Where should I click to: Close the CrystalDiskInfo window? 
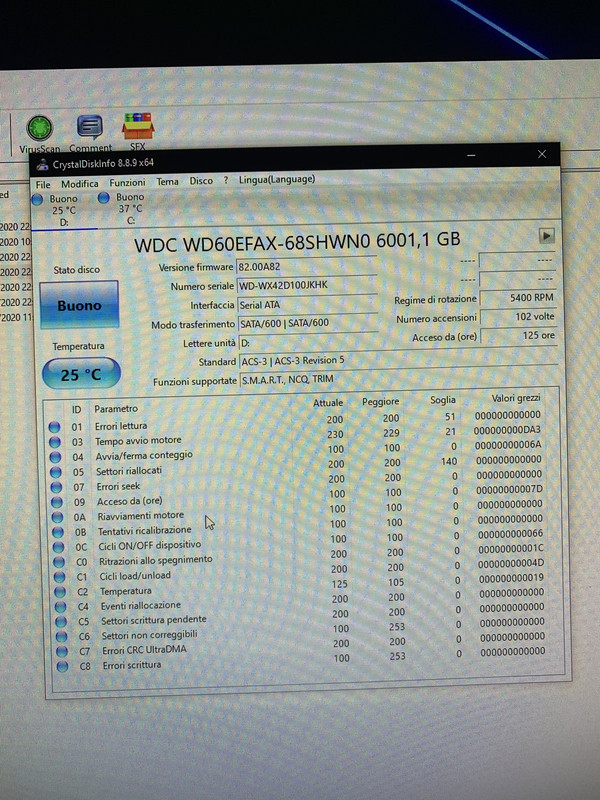[x=542, y=154]
